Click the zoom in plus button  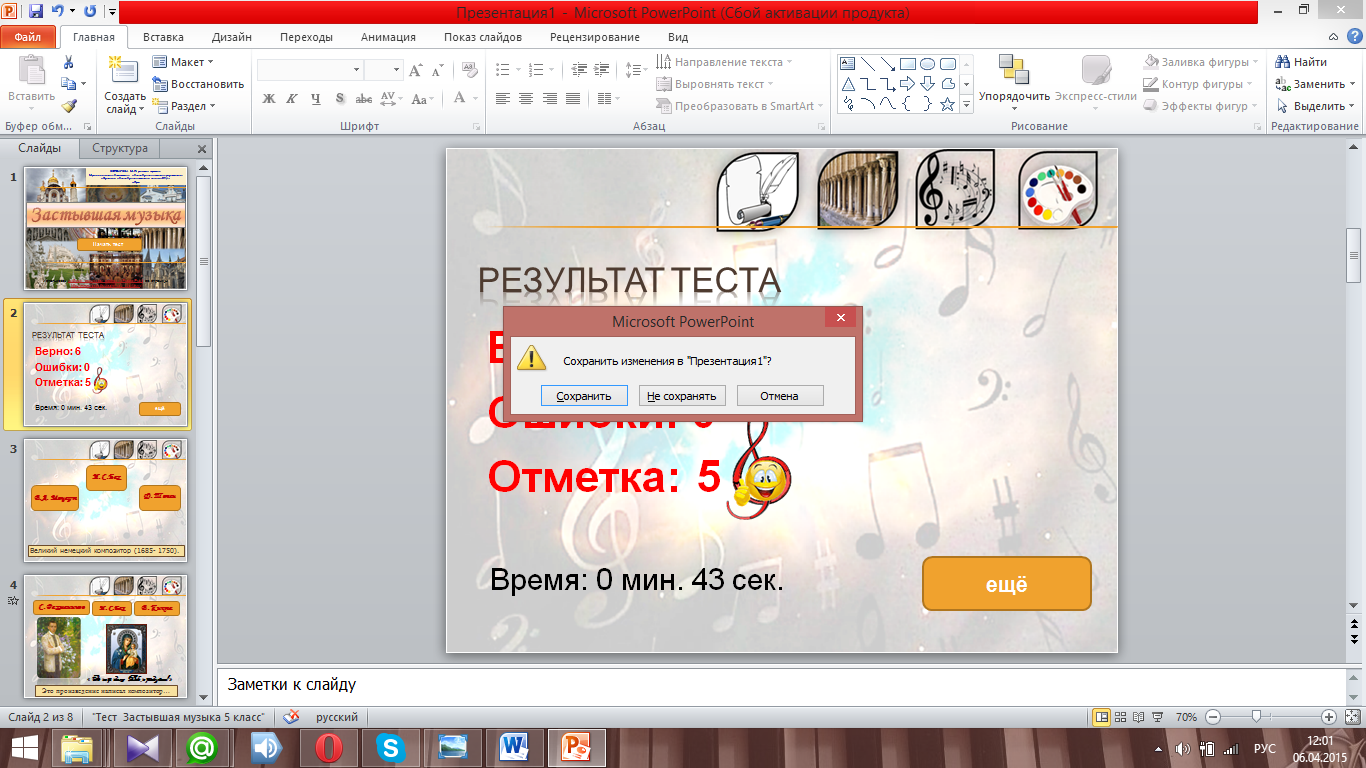1328,717
